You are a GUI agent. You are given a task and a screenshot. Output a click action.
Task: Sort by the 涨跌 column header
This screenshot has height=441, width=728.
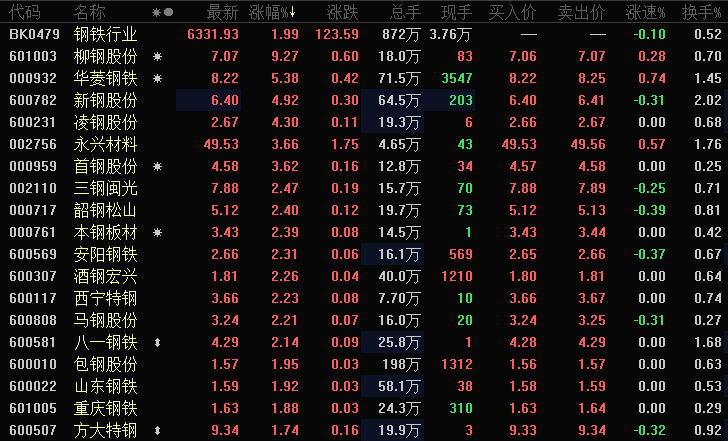click(x=343, y=13)
